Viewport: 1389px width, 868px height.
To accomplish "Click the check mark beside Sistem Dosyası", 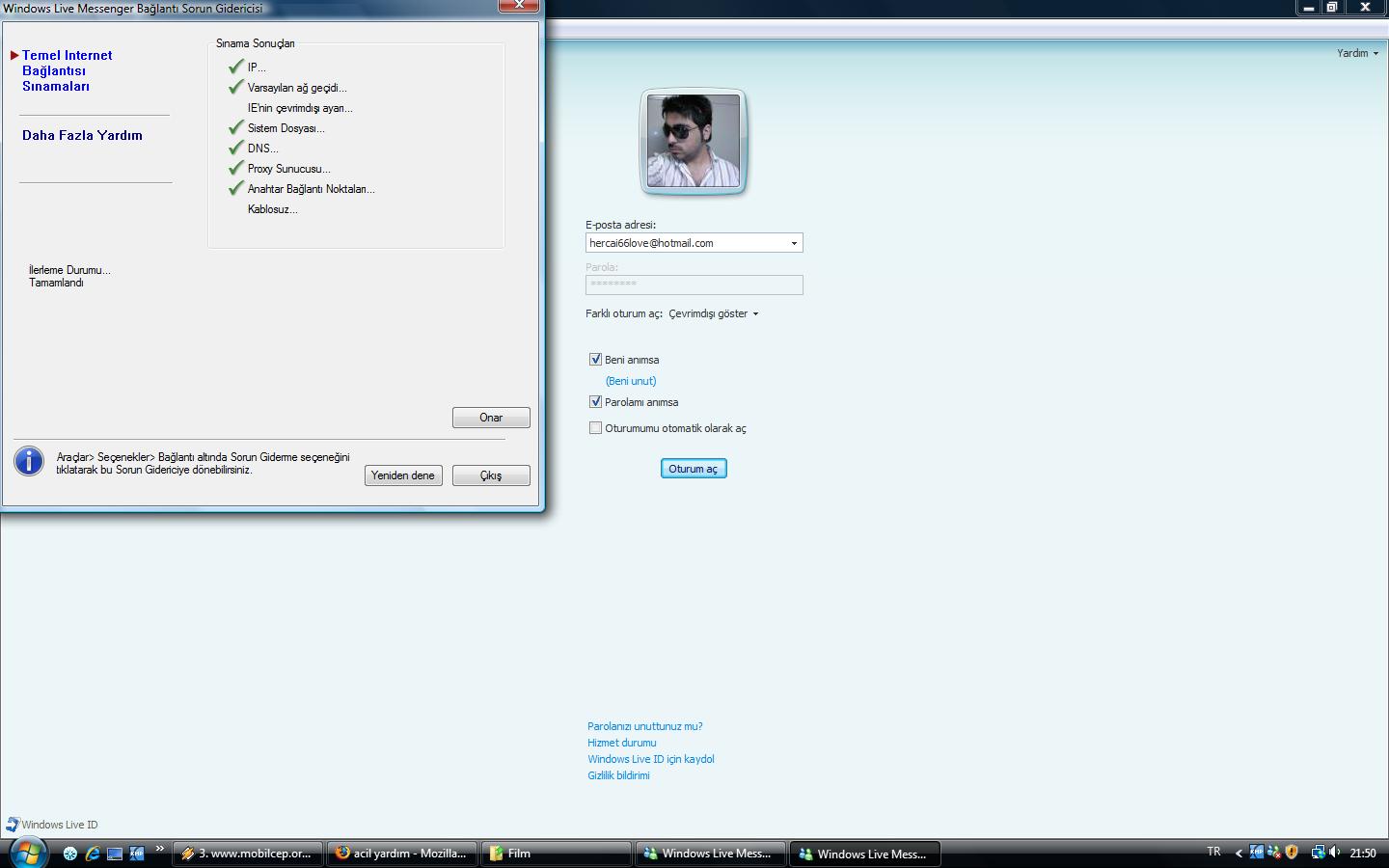I will pos(235,127).
